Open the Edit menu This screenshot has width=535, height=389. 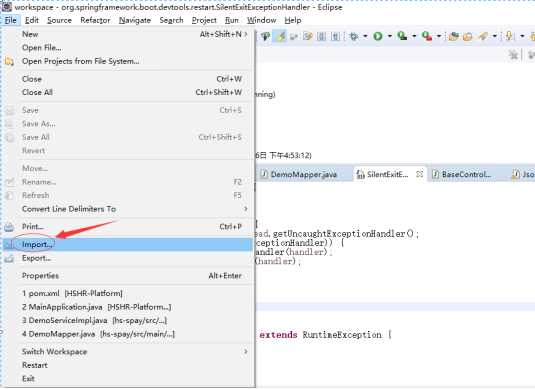32,20
